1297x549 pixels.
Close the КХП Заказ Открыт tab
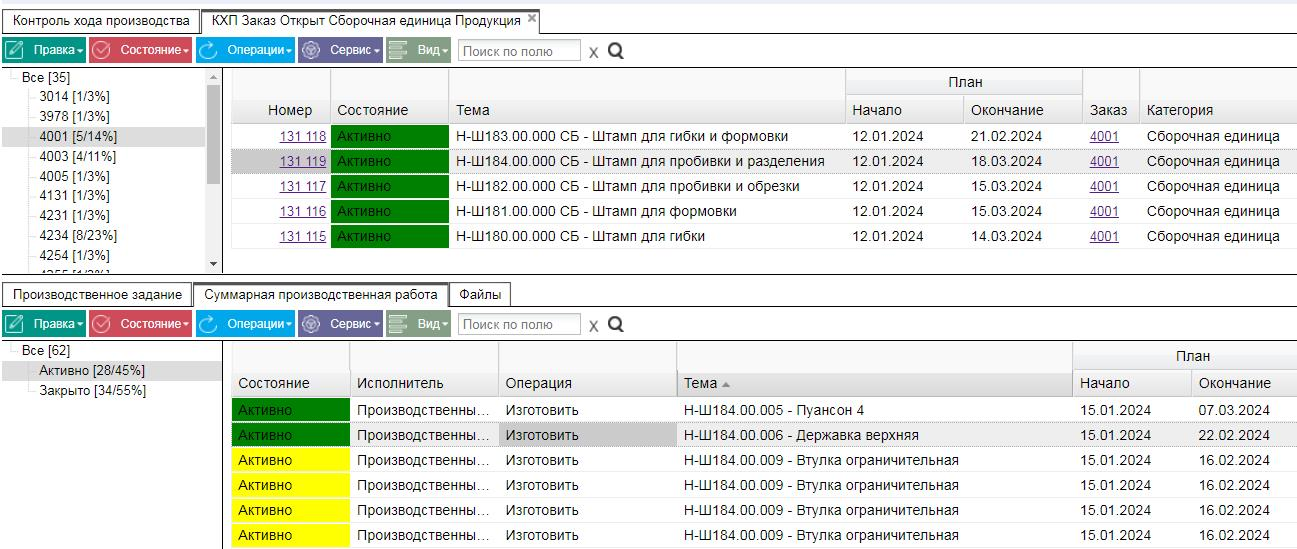click(532, 18)
